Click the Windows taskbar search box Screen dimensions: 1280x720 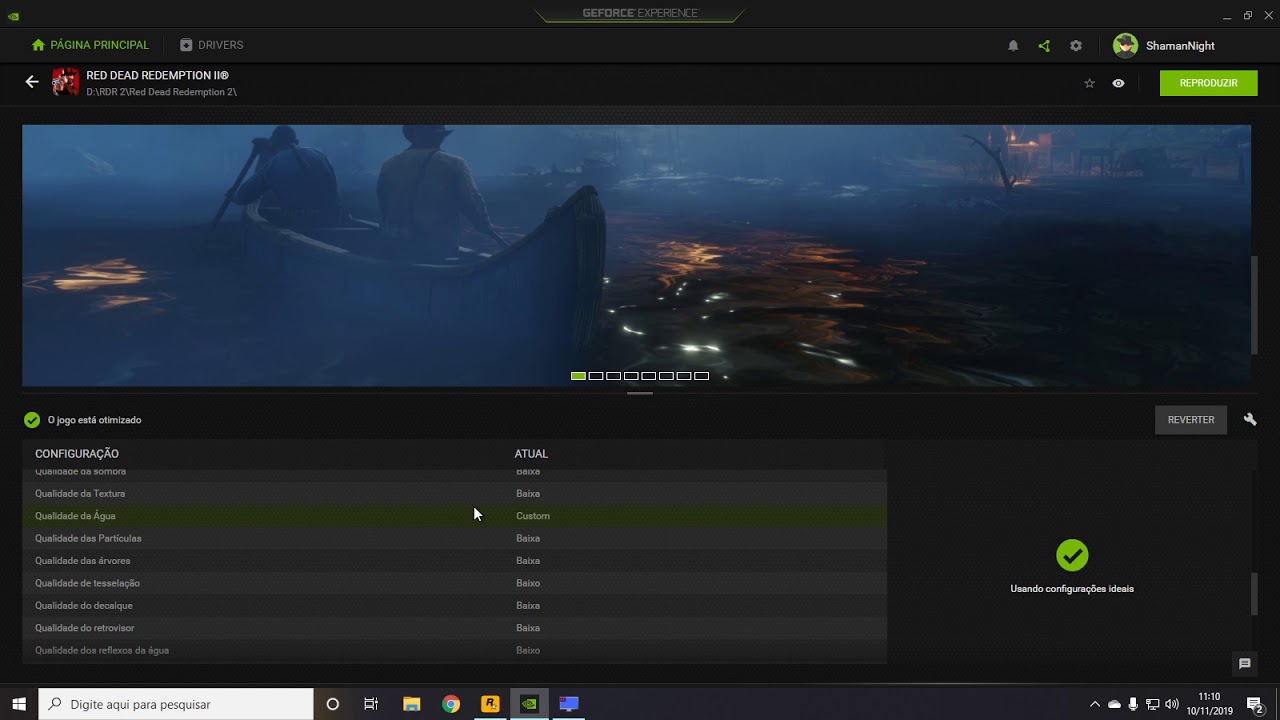pyautogui.click(x=176, y=704)
